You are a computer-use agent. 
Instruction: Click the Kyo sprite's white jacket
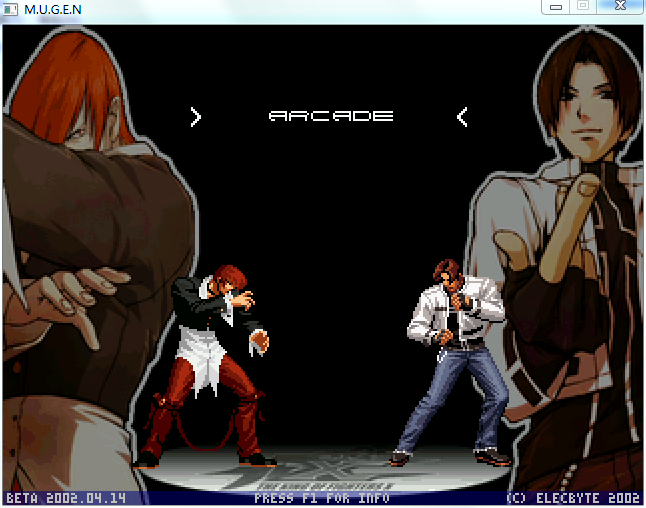[x=453, y=313]
